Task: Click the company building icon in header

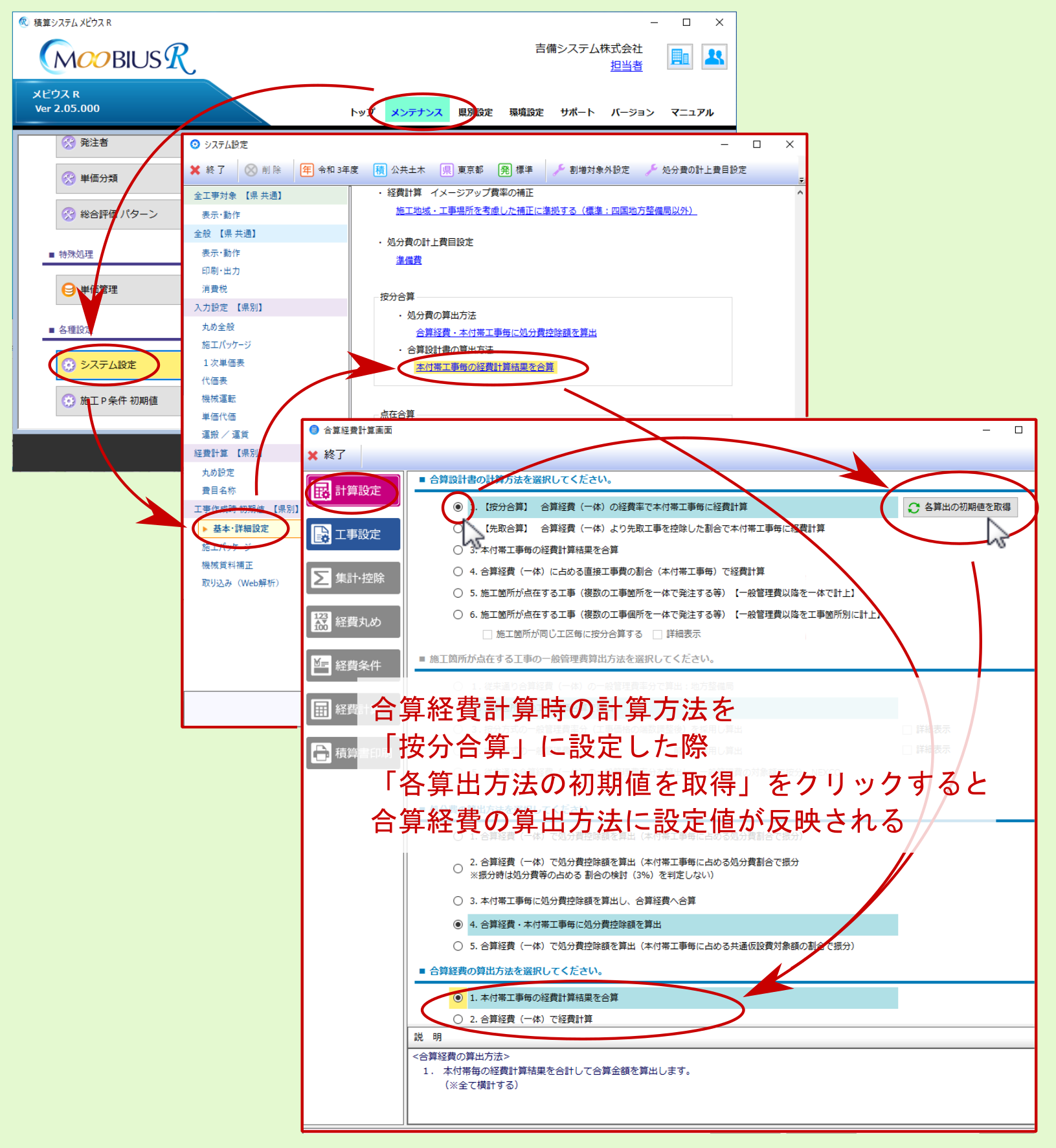Action: (x=679, y=57)
